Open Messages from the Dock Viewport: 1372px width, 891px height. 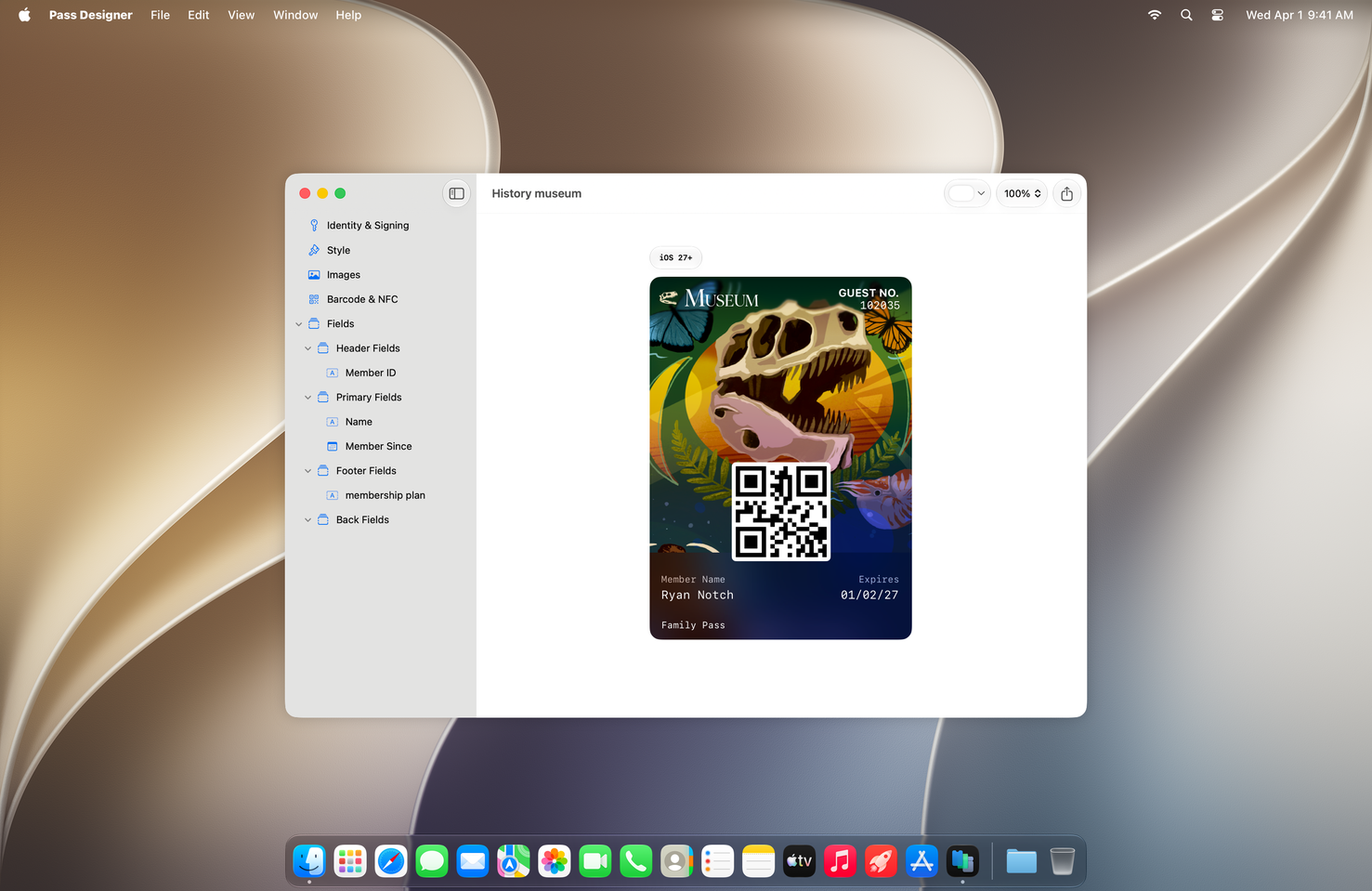point(432,862)
